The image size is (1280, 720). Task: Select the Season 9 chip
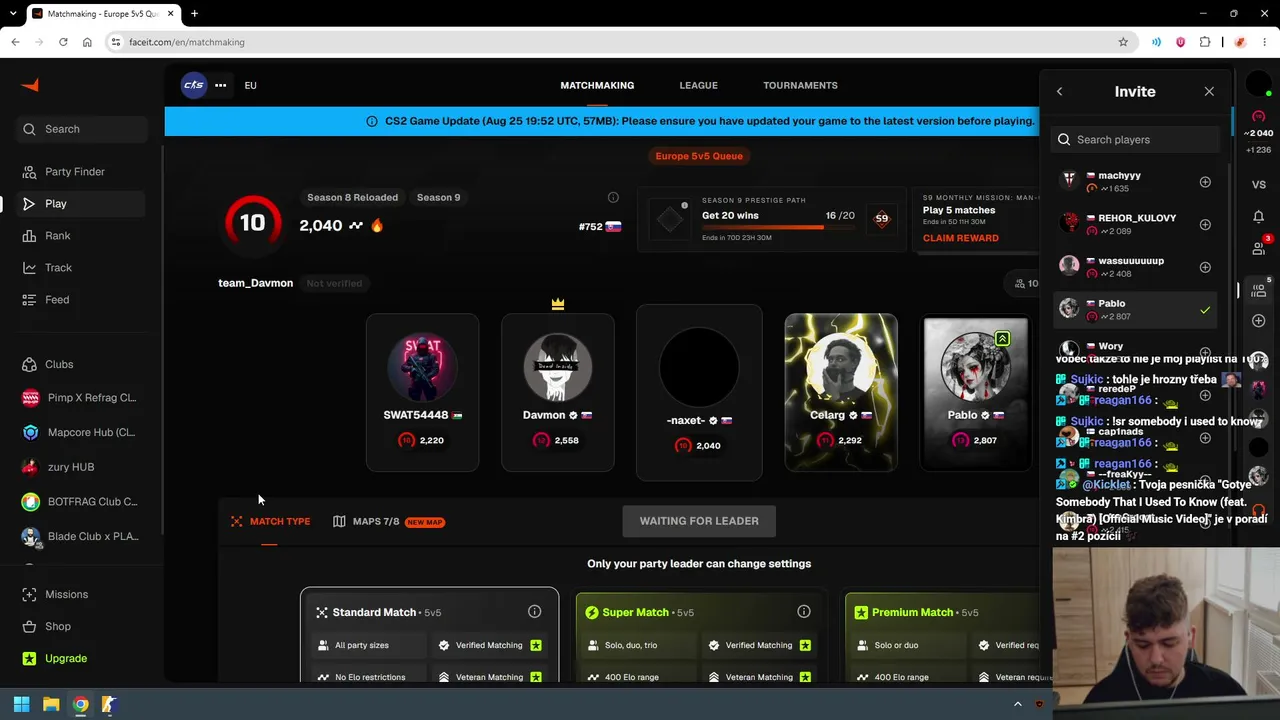tap(438, 197)
